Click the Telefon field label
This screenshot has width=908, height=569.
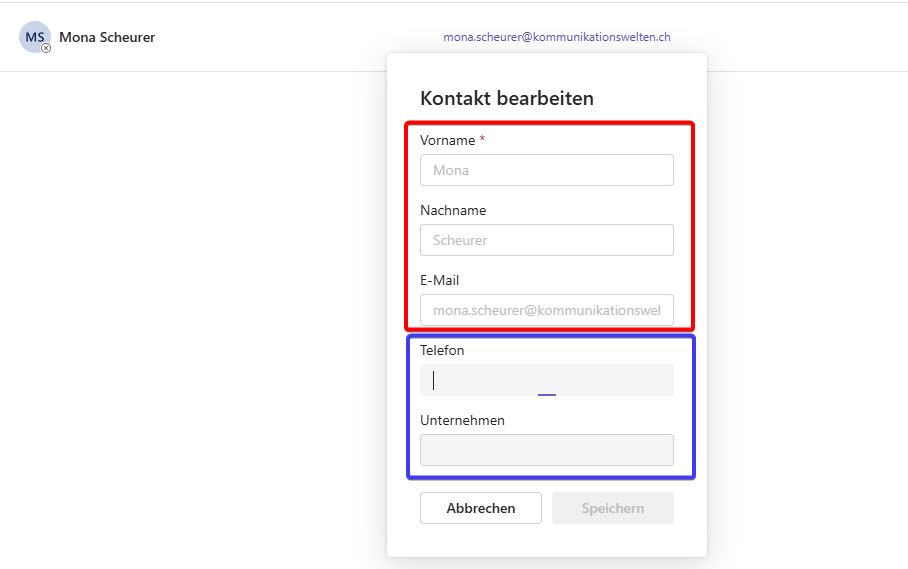tap(442, 350)
